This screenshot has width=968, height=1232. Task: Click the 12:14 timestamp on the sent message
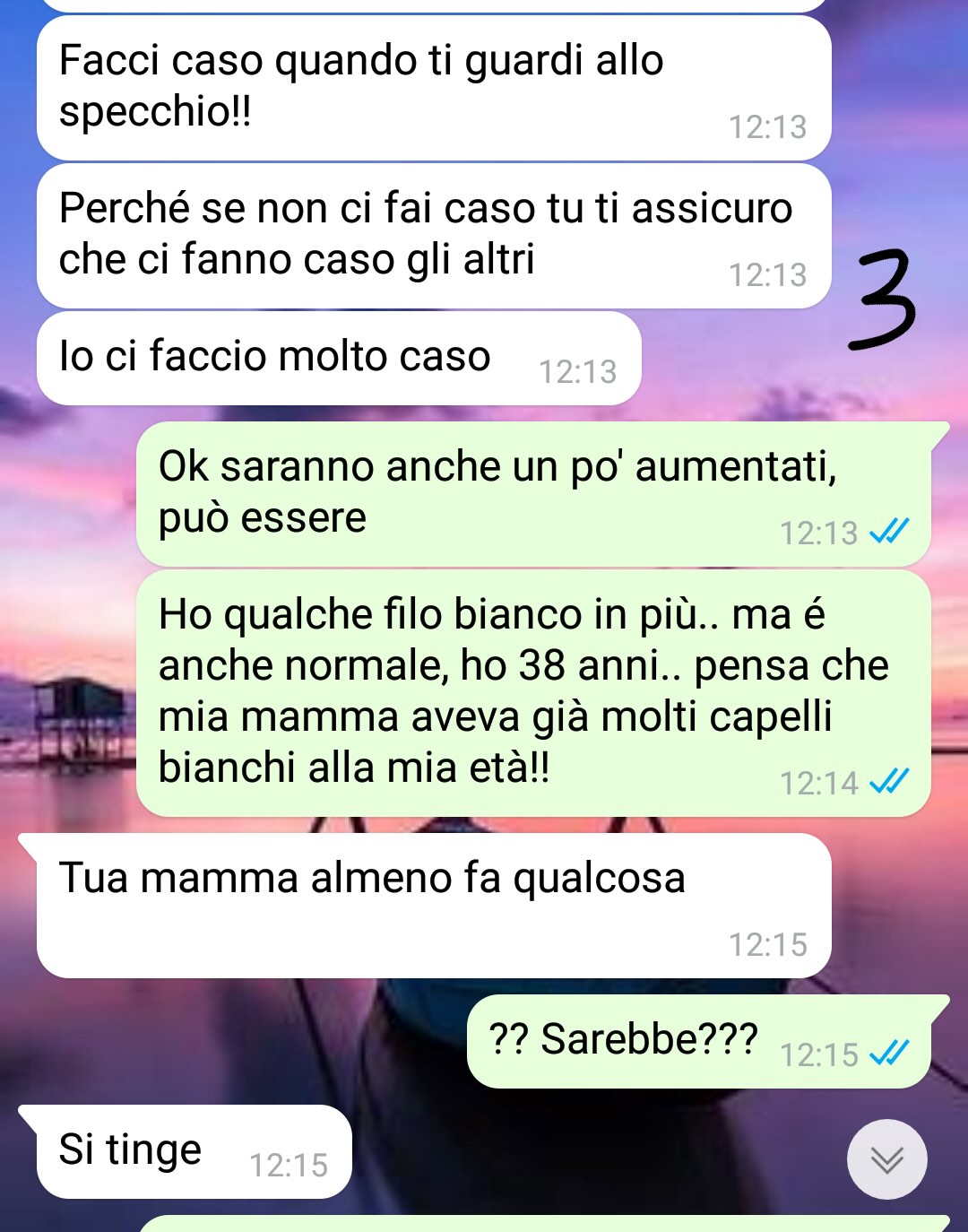click(819, 783)
